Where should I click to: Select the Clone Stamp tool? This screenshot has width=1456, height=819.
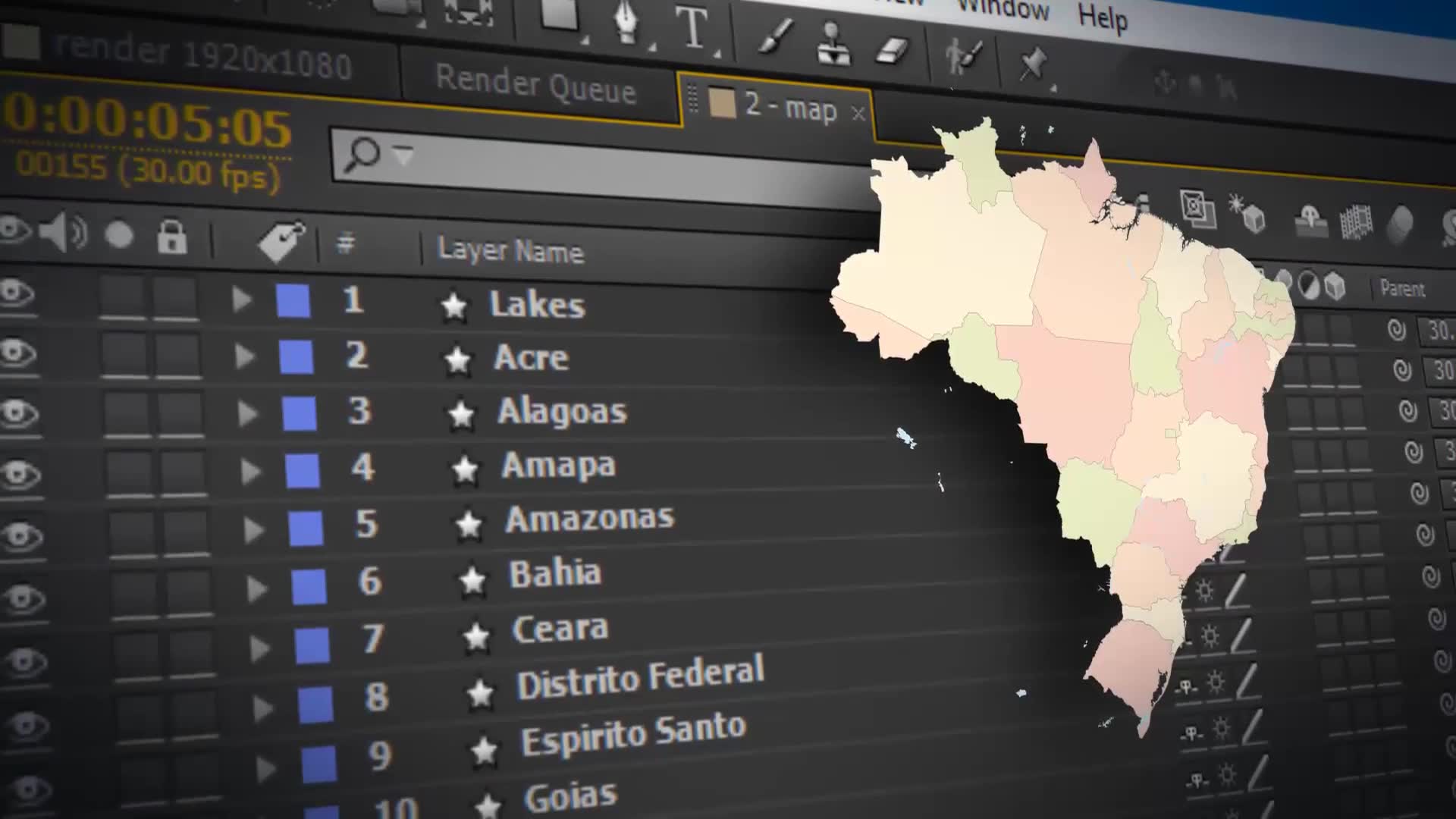click(833, 42)
